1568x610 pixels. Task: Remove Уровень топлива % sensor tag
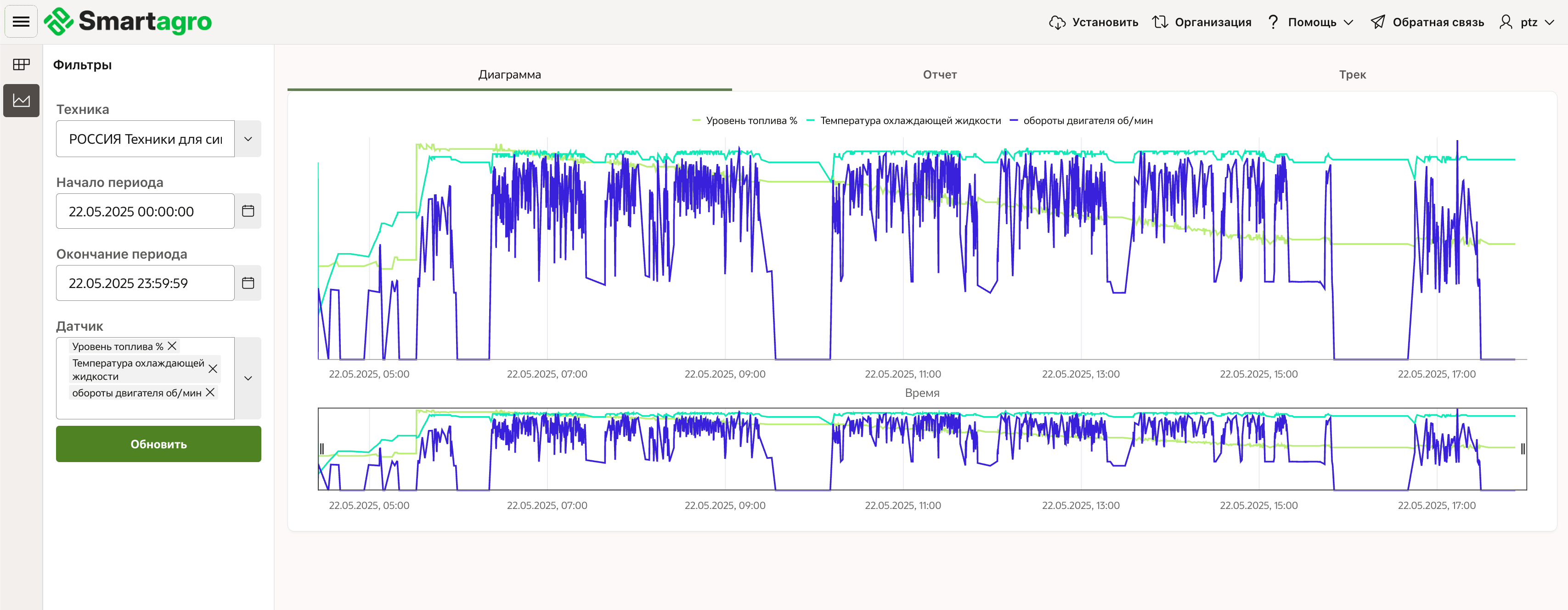(172, 346)
